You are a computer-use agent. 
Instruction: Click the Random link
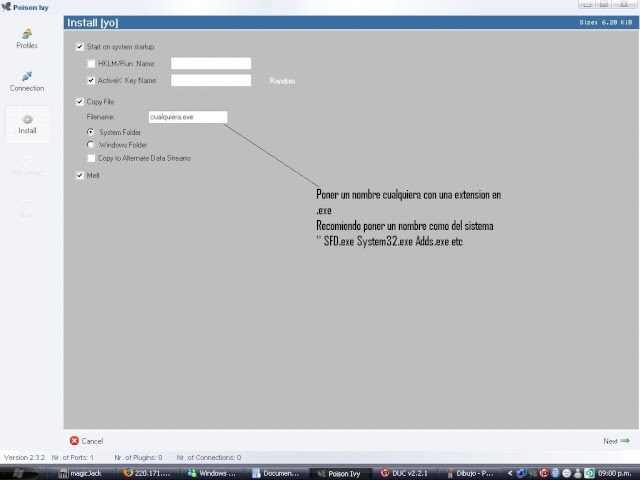(x=282, y=81)
